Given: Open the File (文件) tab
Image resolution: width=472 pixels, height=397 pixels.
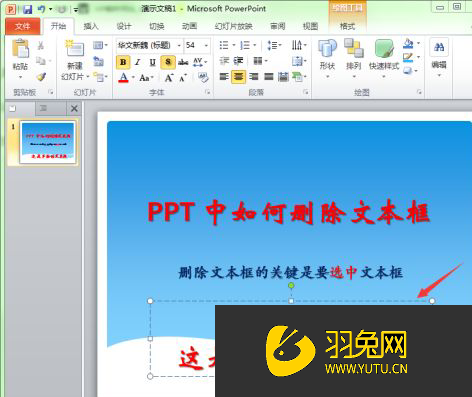Looking at the screenshot, I should click(22, 26).
